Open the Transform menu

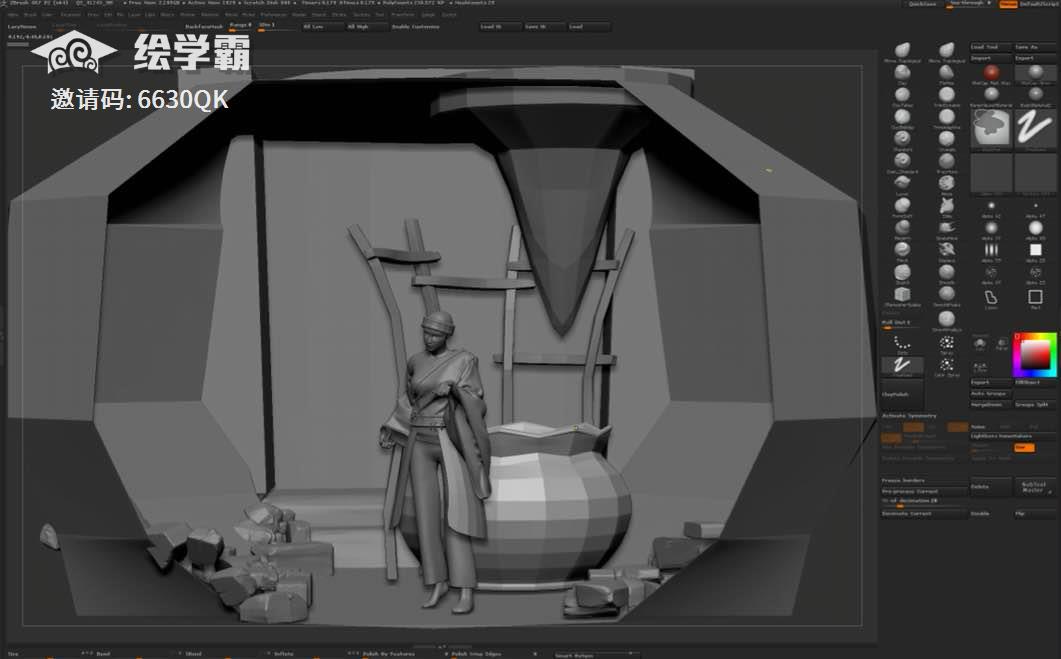click(x=403, y=14)
